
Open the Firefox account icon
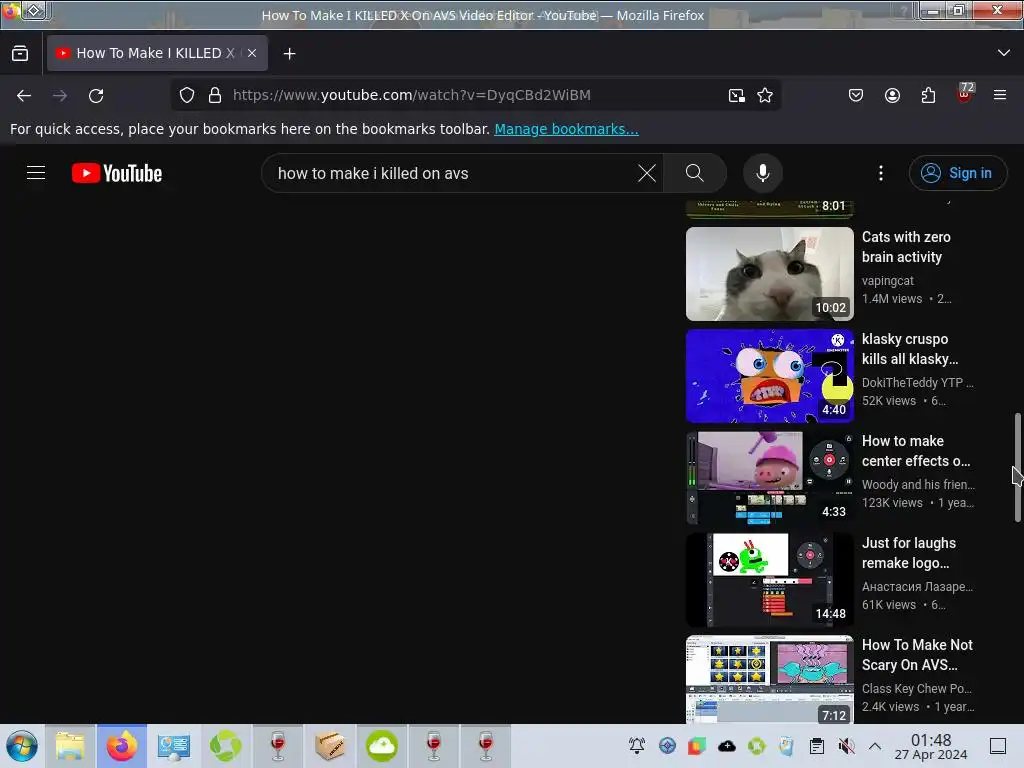coord(892,95)
